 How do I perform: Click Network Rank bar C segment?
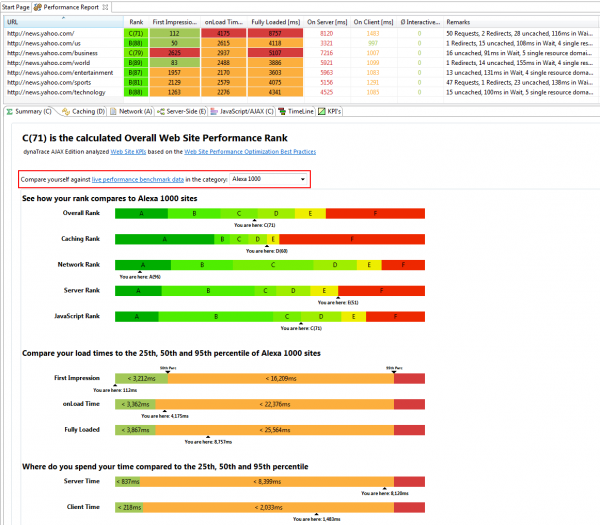[x=273, y=265]
